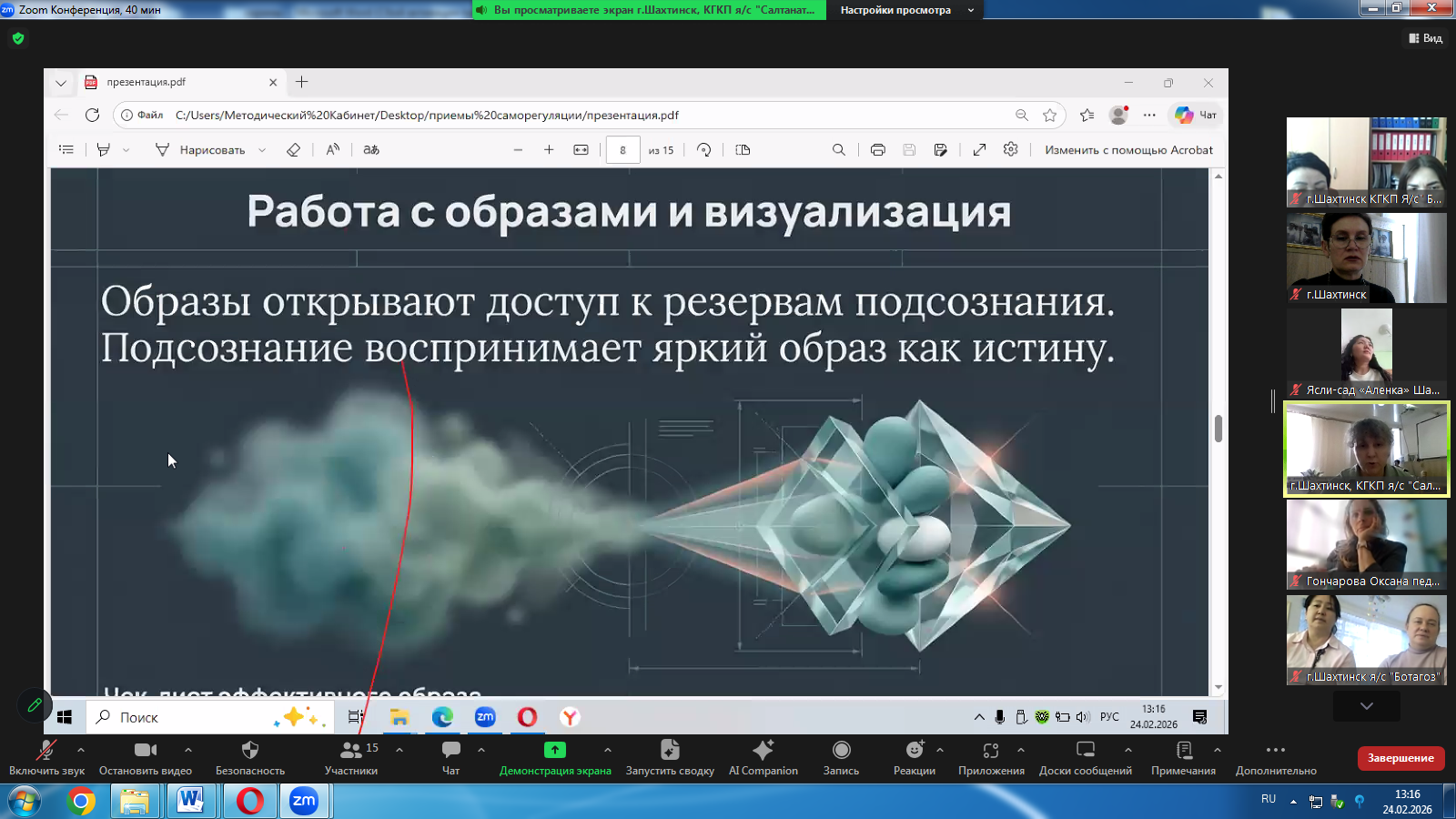Open the Вид view menu
Image resolution: width=1456 pixels, height=819 pixels.
point(1426,38)
